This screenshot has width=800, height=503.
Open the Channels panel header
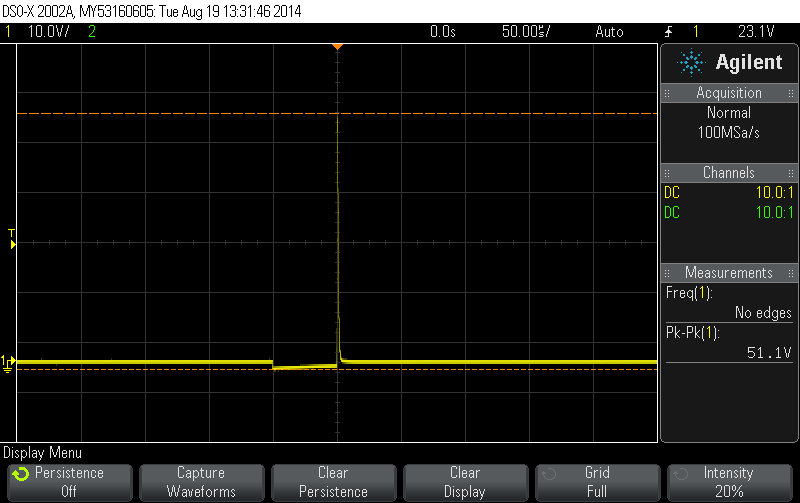pyautogui.click(x=729, y=172)
